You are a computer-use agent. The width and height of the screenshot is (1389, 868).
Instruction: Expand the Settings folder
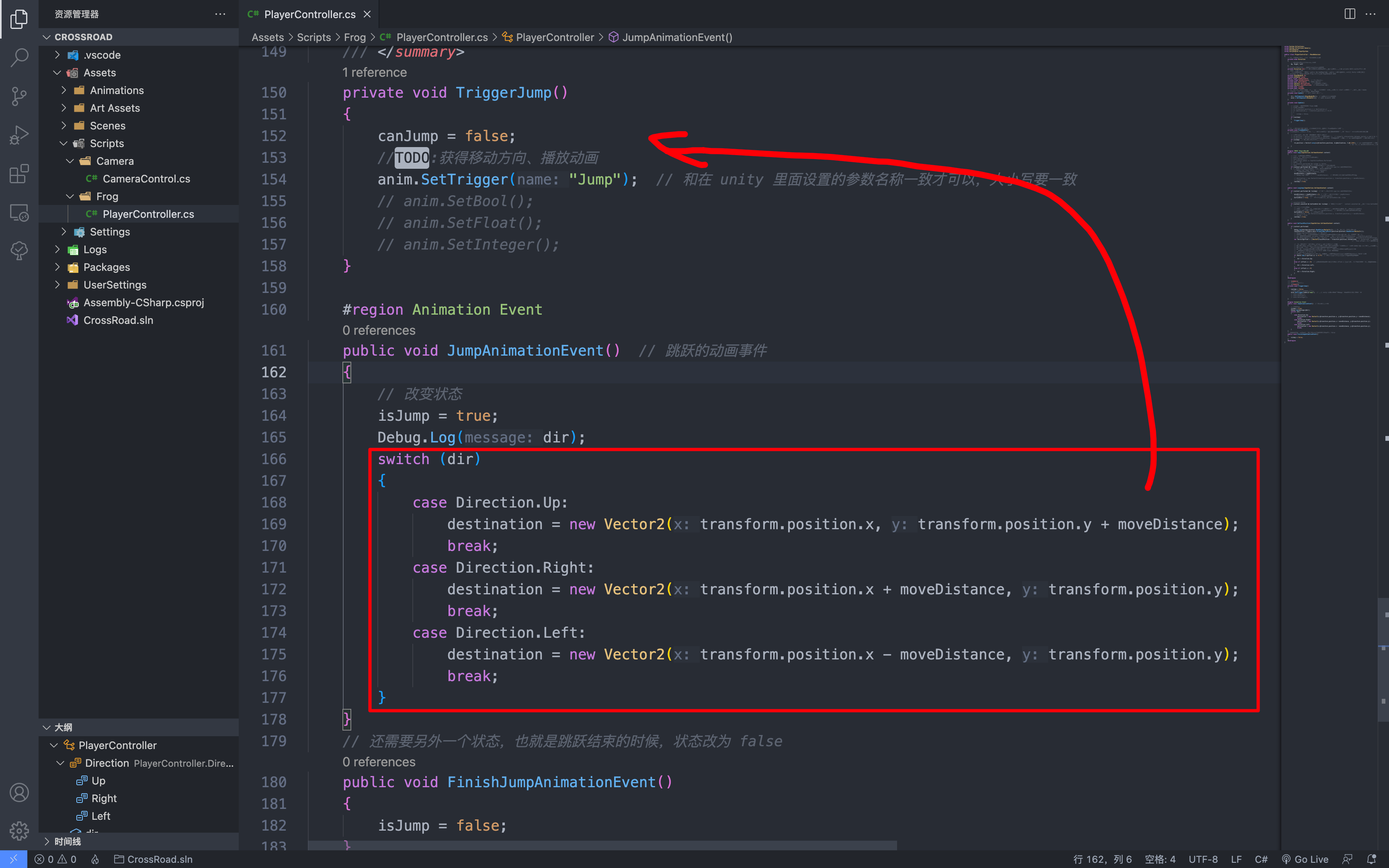point(138,232)
